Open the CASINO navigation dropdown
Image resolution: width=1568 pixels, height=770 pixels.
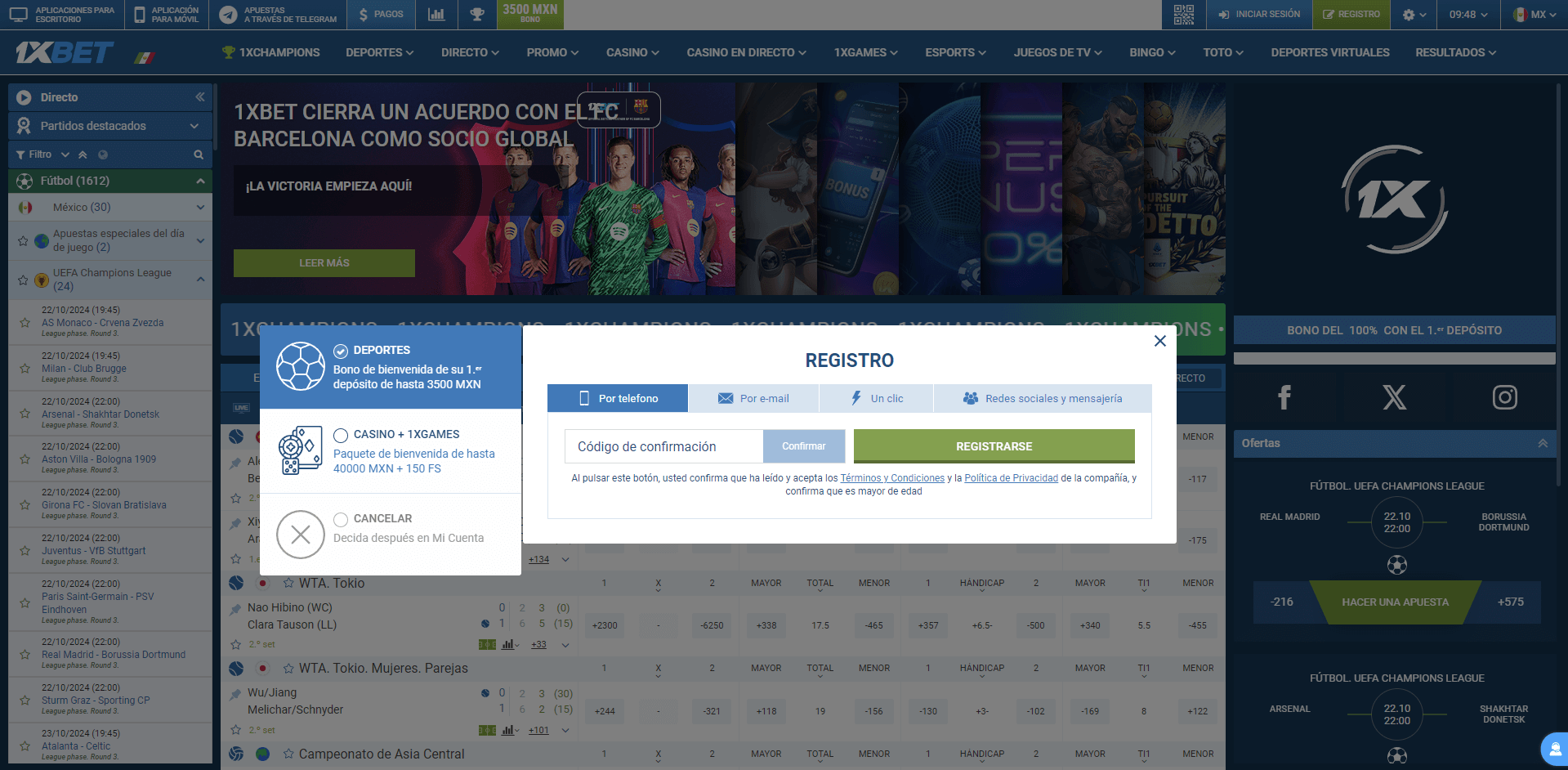pyautogui.click(x=632, y=52)
